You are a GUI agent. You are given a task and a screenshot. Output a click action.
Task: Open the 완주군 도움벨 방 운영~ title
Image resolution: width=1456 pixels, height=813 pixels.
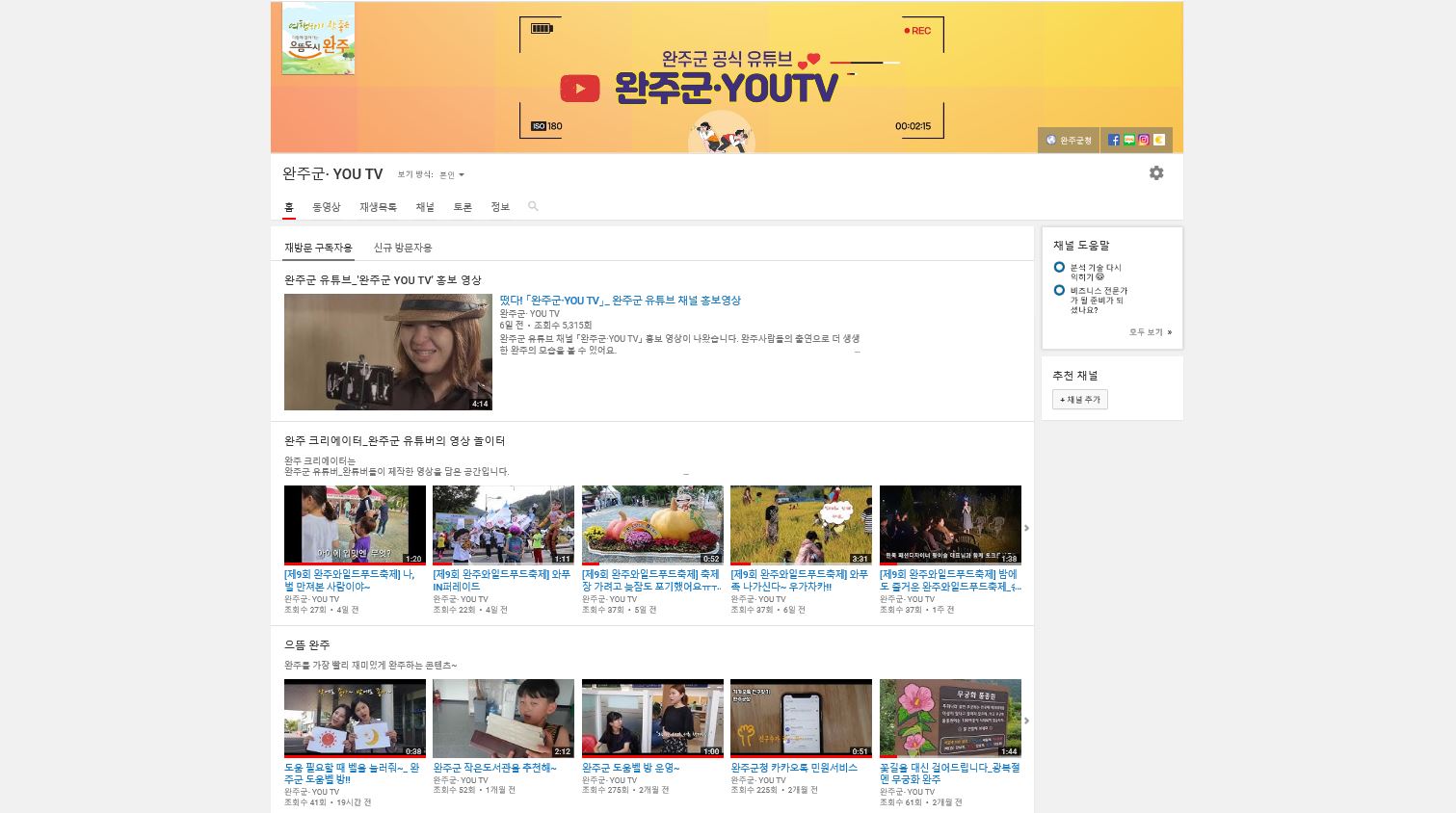pos(631,768)
